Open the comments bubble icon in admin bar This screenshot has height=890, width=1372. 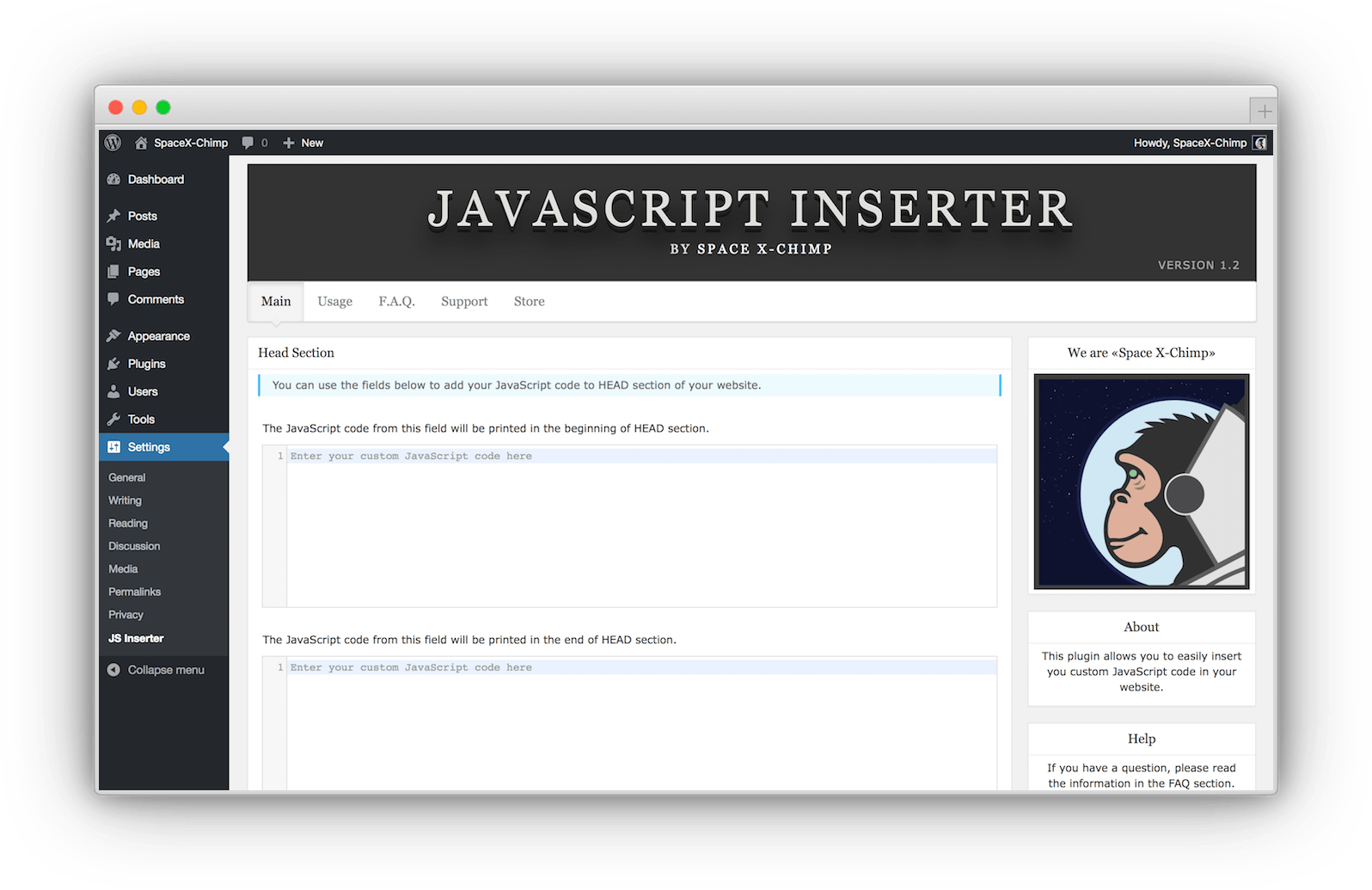click(x=248, y=143)
